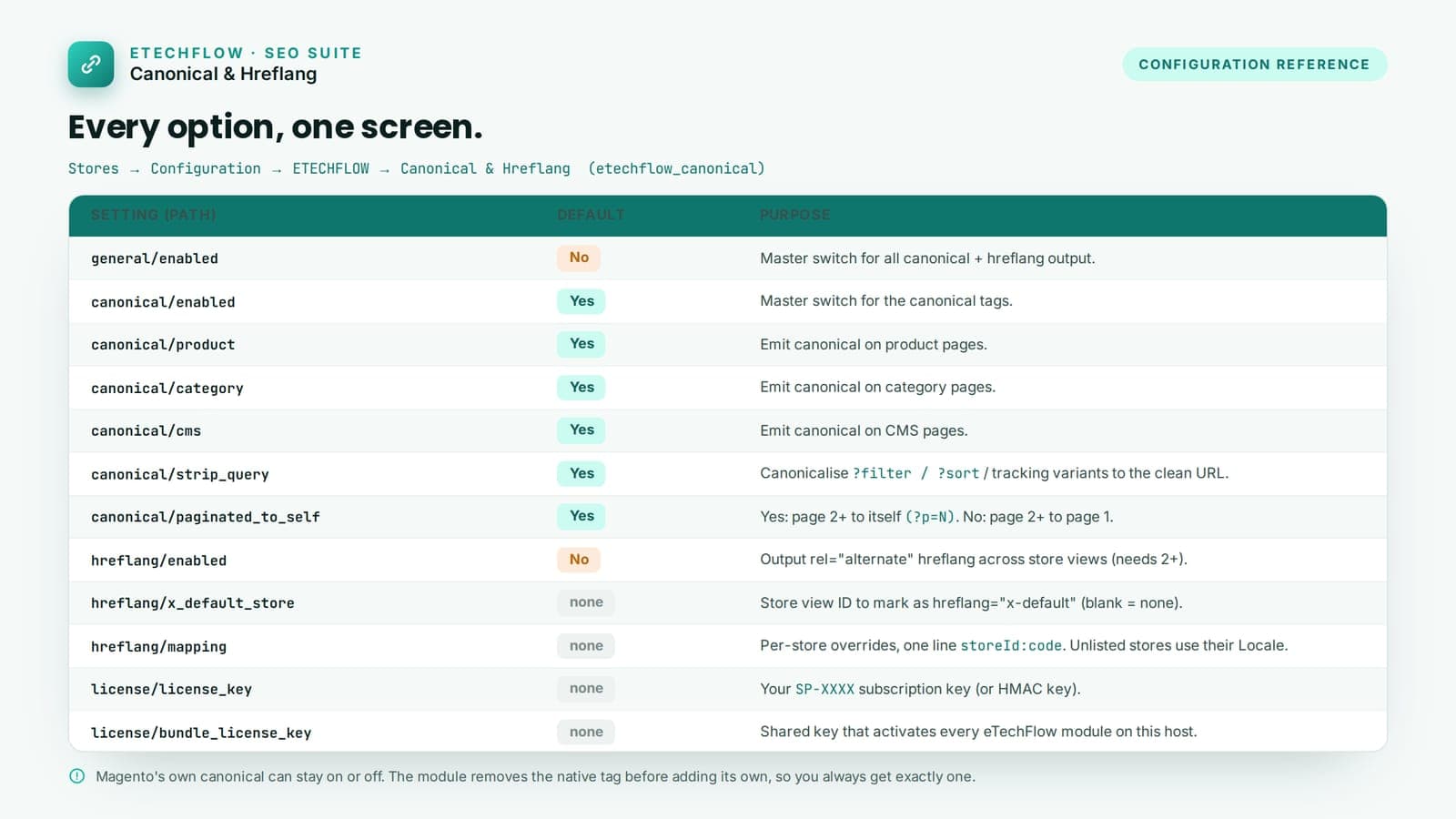Select the hreflang/mapping setting path
This screenshot has height=819, width=1456.
point(158,647)
